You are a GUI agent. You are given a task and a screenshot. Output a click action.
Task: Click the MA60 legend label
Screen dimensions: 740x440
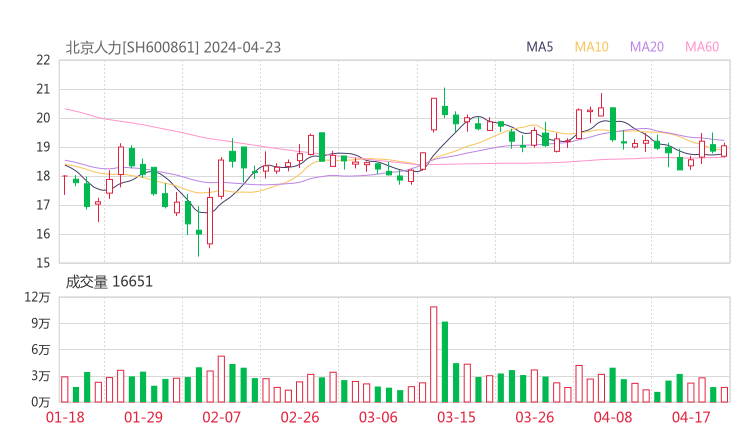[702, 47]
